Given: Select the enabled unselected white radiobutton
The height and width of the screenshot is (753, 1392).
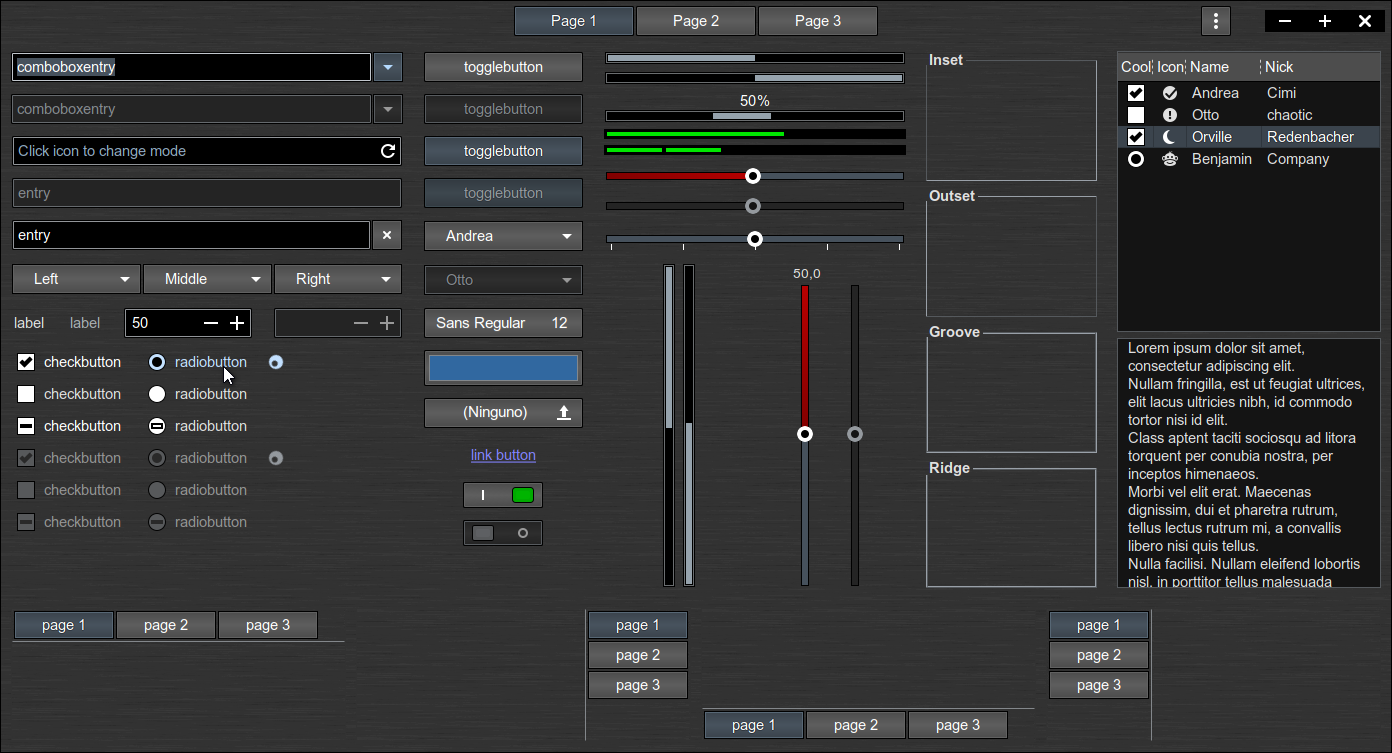Looking at the screenshot, I should [x=157, y=394].
